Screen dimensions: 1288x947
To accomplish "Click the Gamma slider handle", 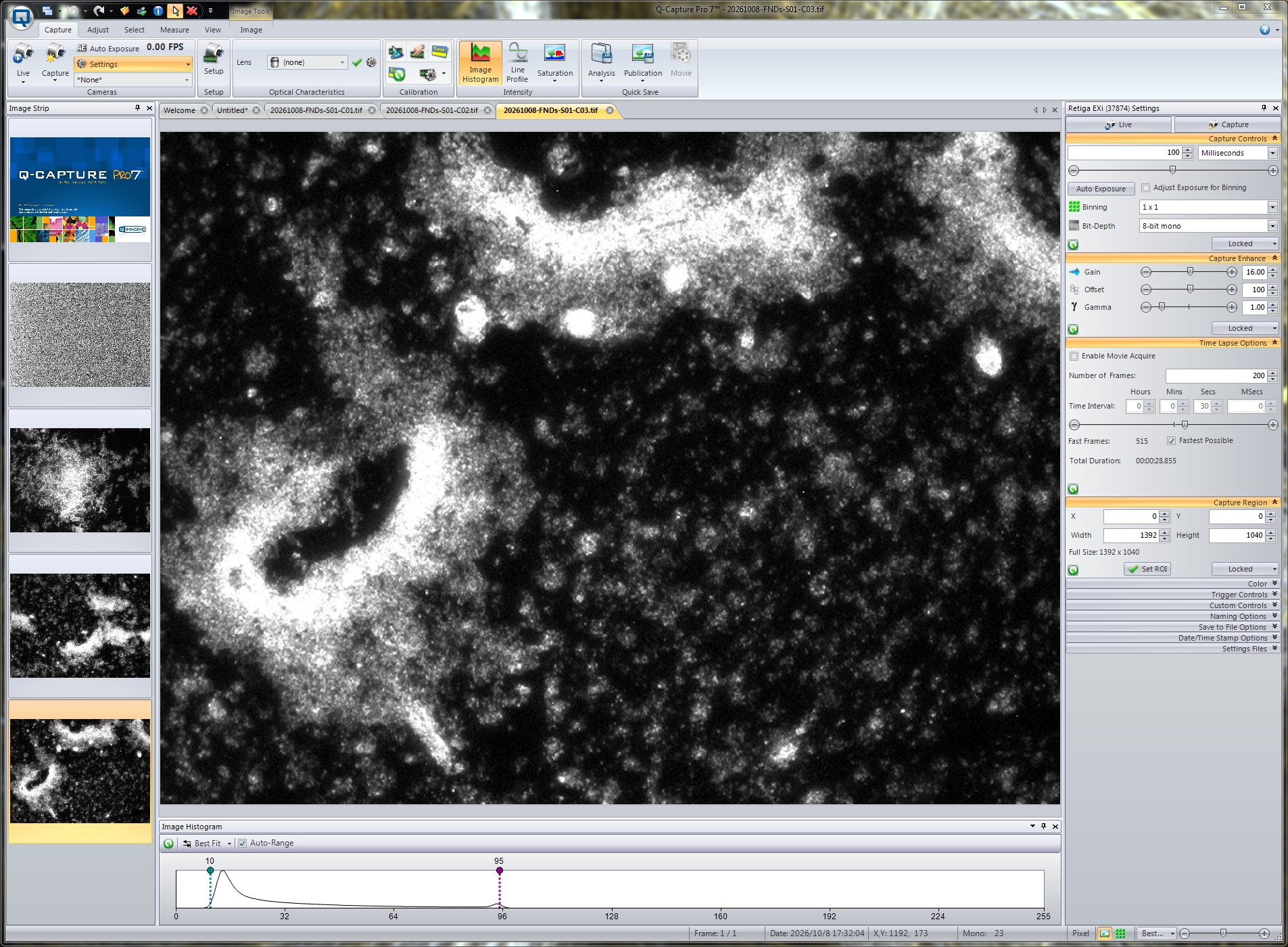I will (1162, 307).
